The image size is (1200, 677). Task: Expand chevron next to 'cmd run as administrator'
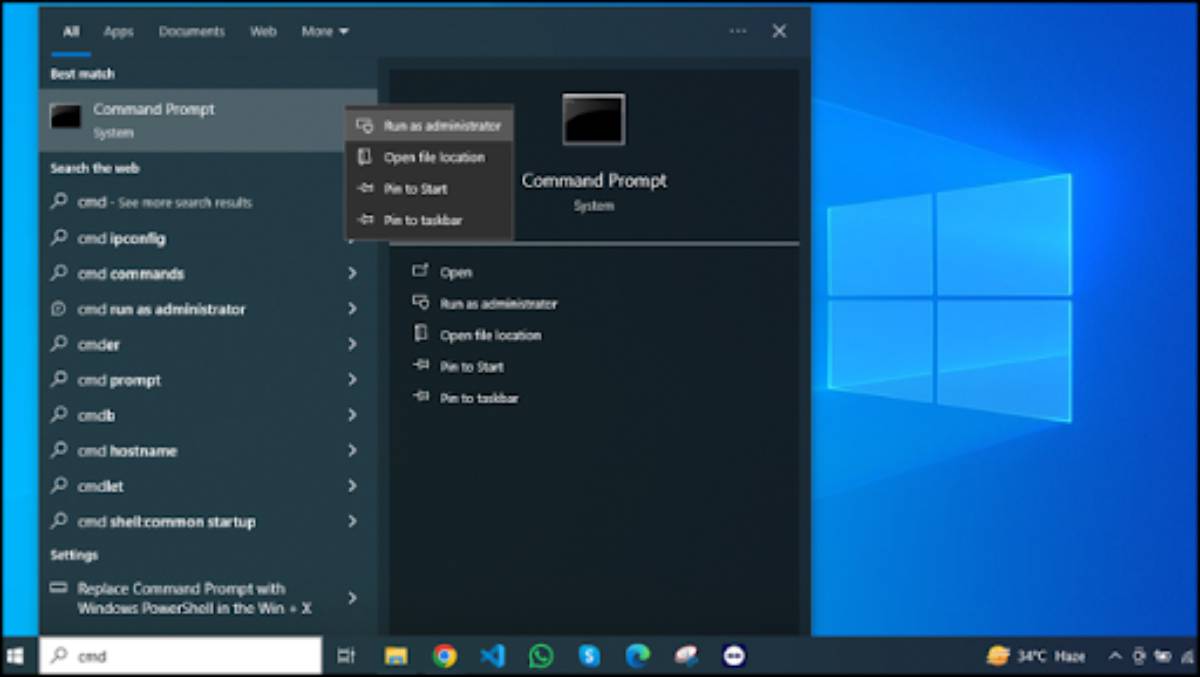[352, 309]
